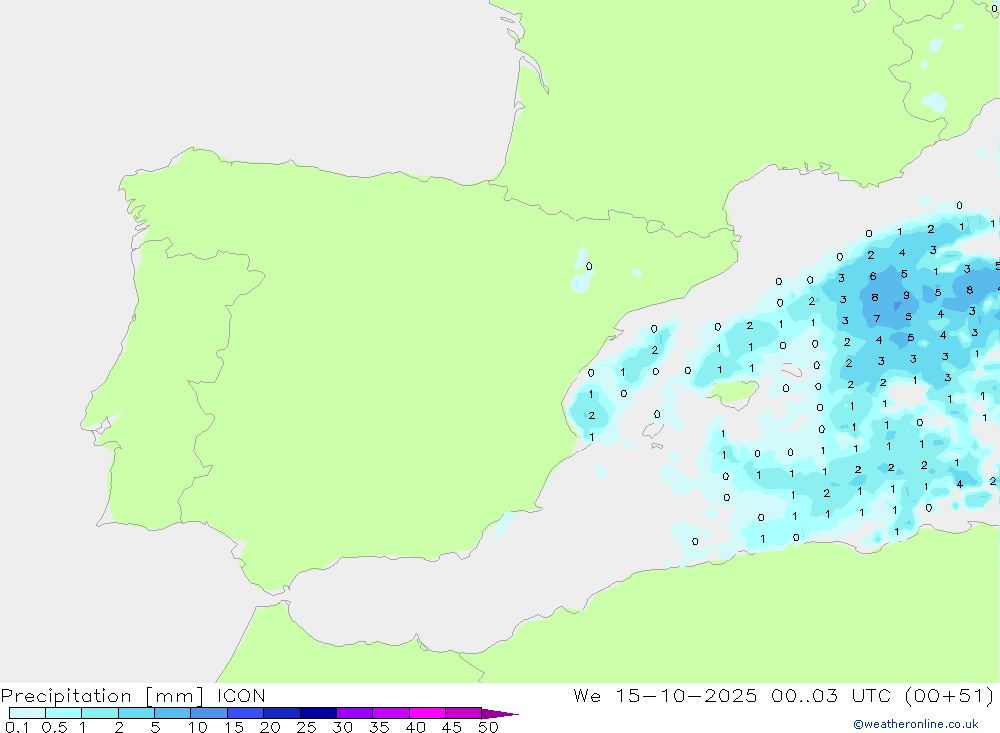The height and width of the screenshot is (733, 1000).
Task: Click the "15" legend scale label
Action: pyautogui.click(x=234, y=727)
